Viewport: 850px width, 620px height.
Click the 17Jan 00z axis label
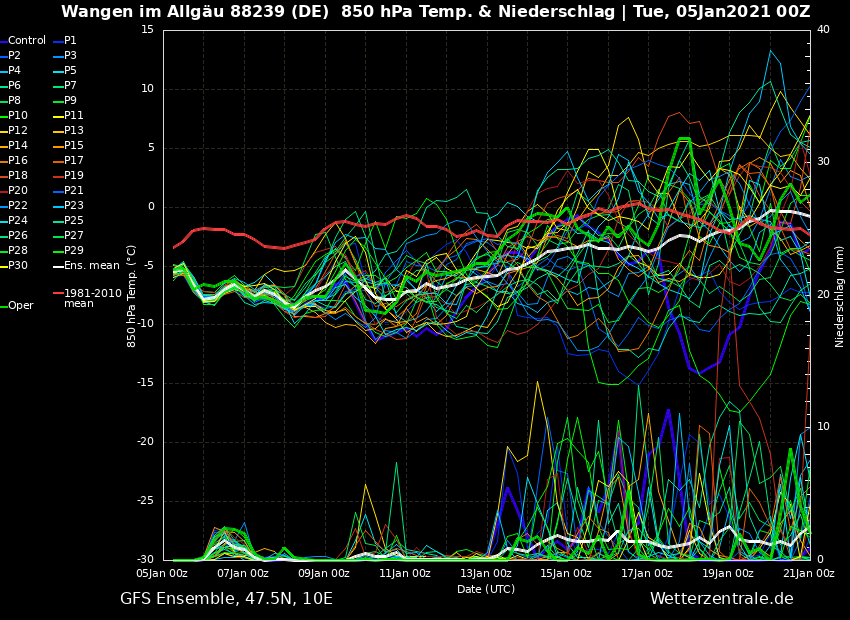point(647,574)
